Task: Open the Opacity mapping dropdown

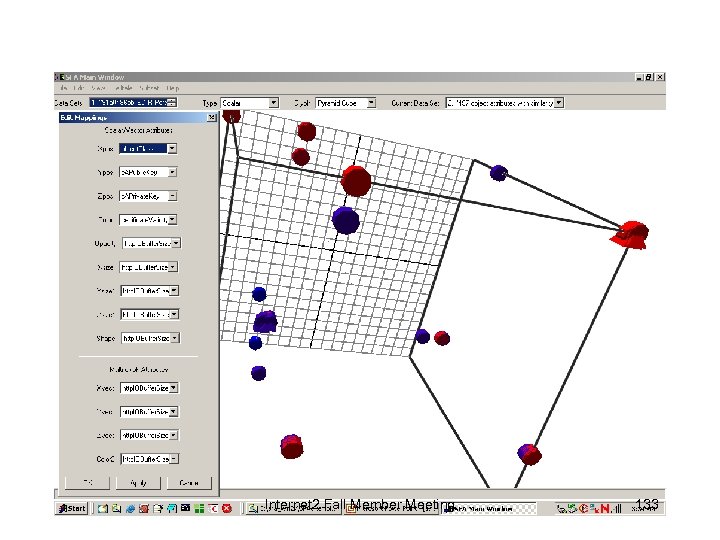Action: pos(176,243)
